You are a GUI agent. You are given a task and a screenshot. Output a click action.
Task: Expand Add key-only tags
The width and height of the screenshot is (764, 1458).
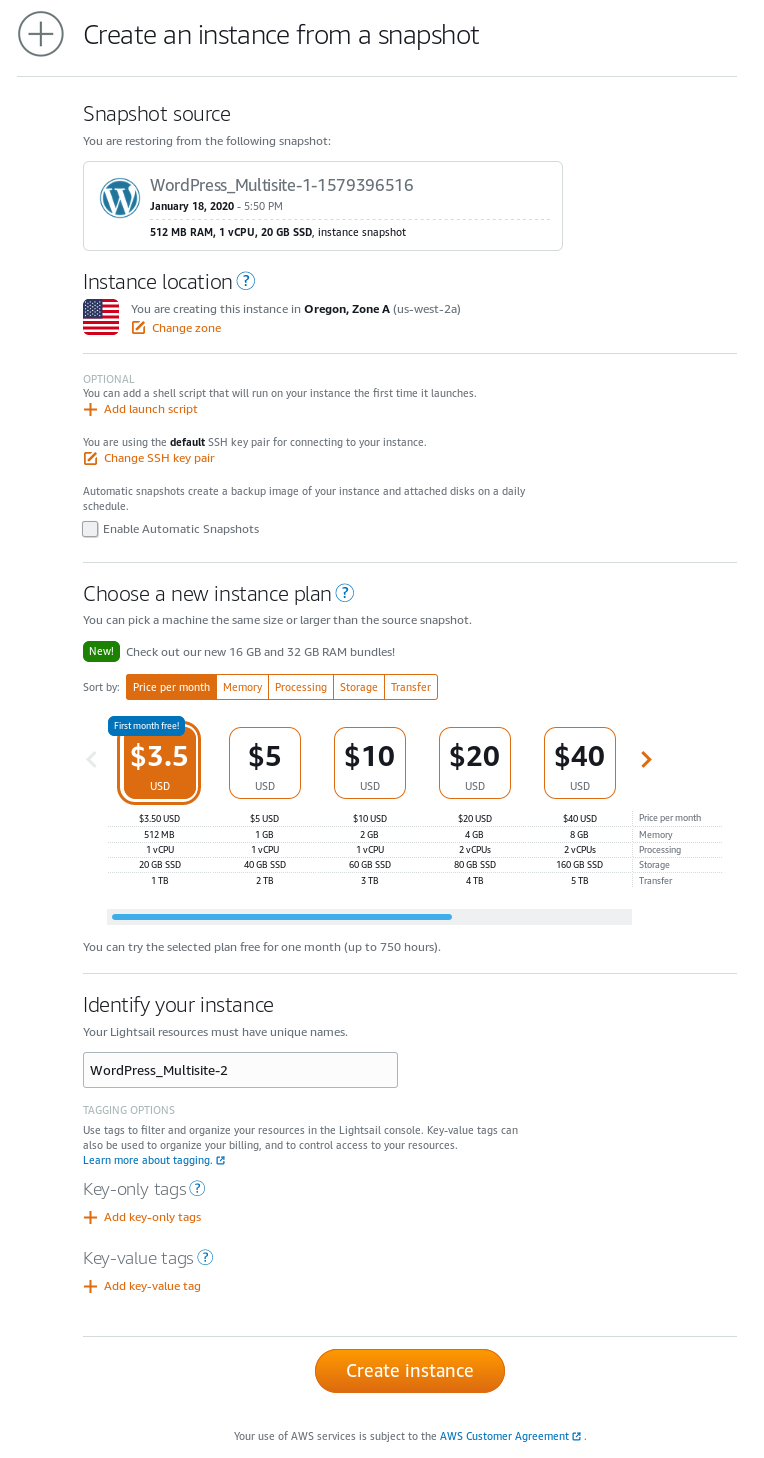142,1217
